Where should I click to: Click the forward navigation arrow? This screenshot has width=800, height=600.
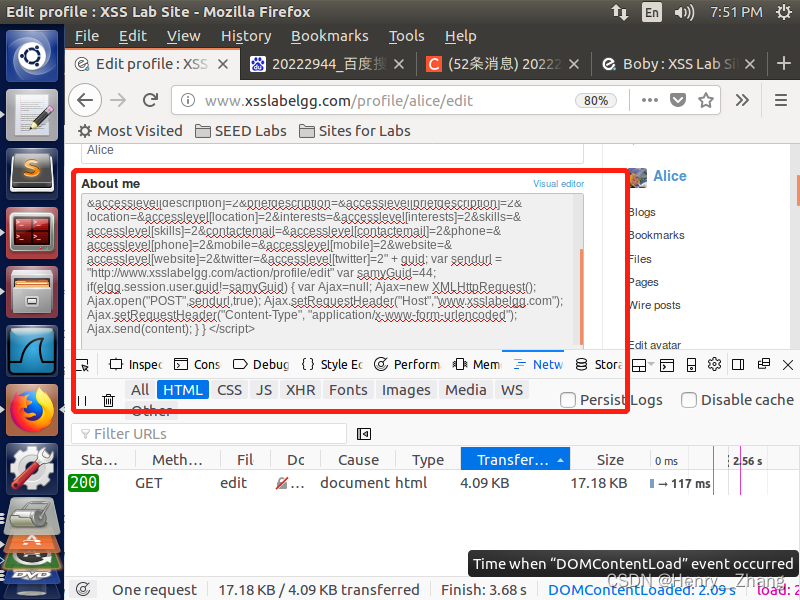(x=118, y=100)
